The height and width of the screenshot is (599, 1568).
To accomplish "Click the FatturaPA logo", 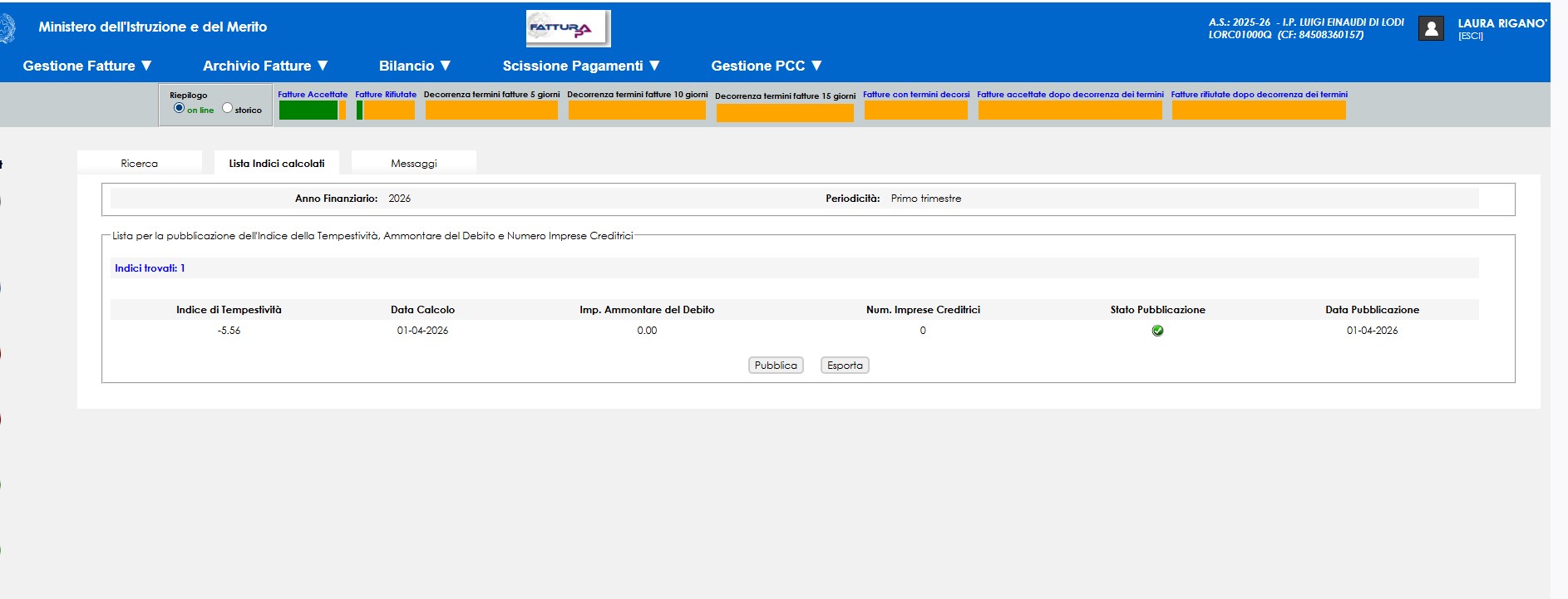I will [x=569, y=28].
